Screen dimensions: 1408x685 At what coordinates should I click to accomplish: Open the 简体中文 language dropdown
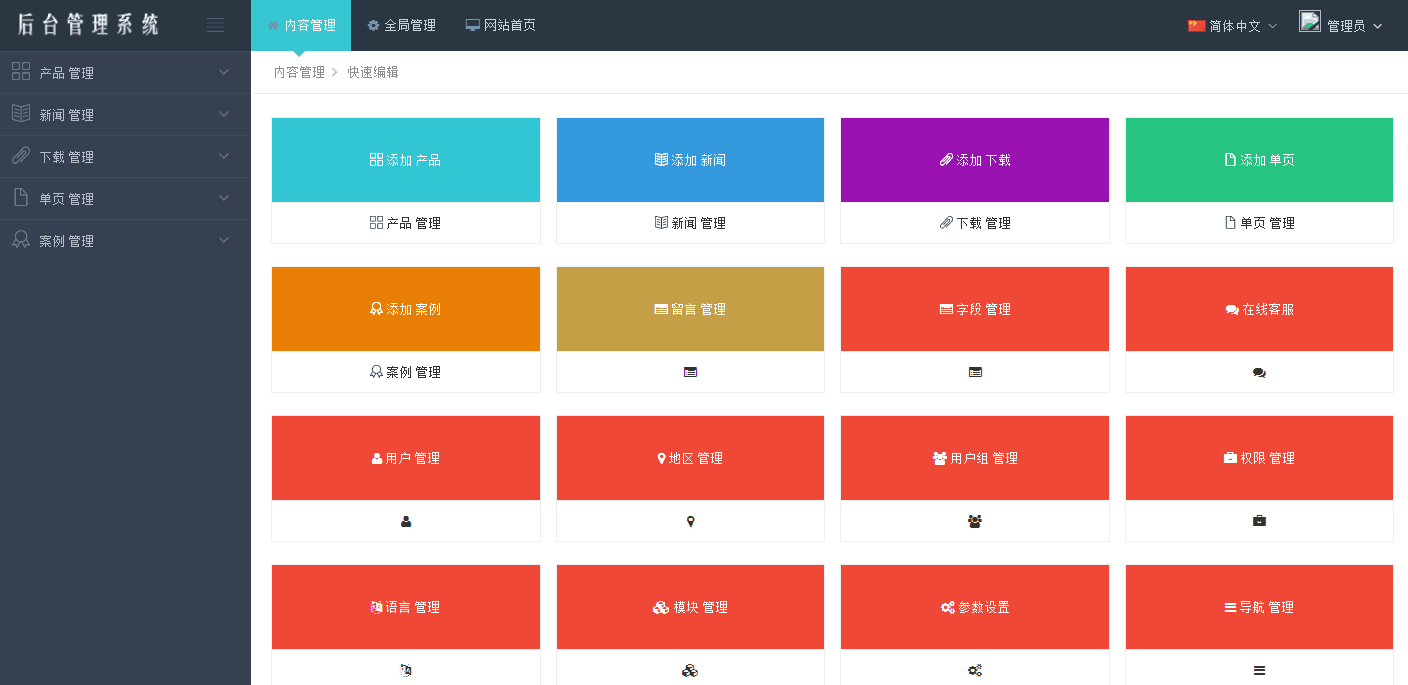point(1232,26)
